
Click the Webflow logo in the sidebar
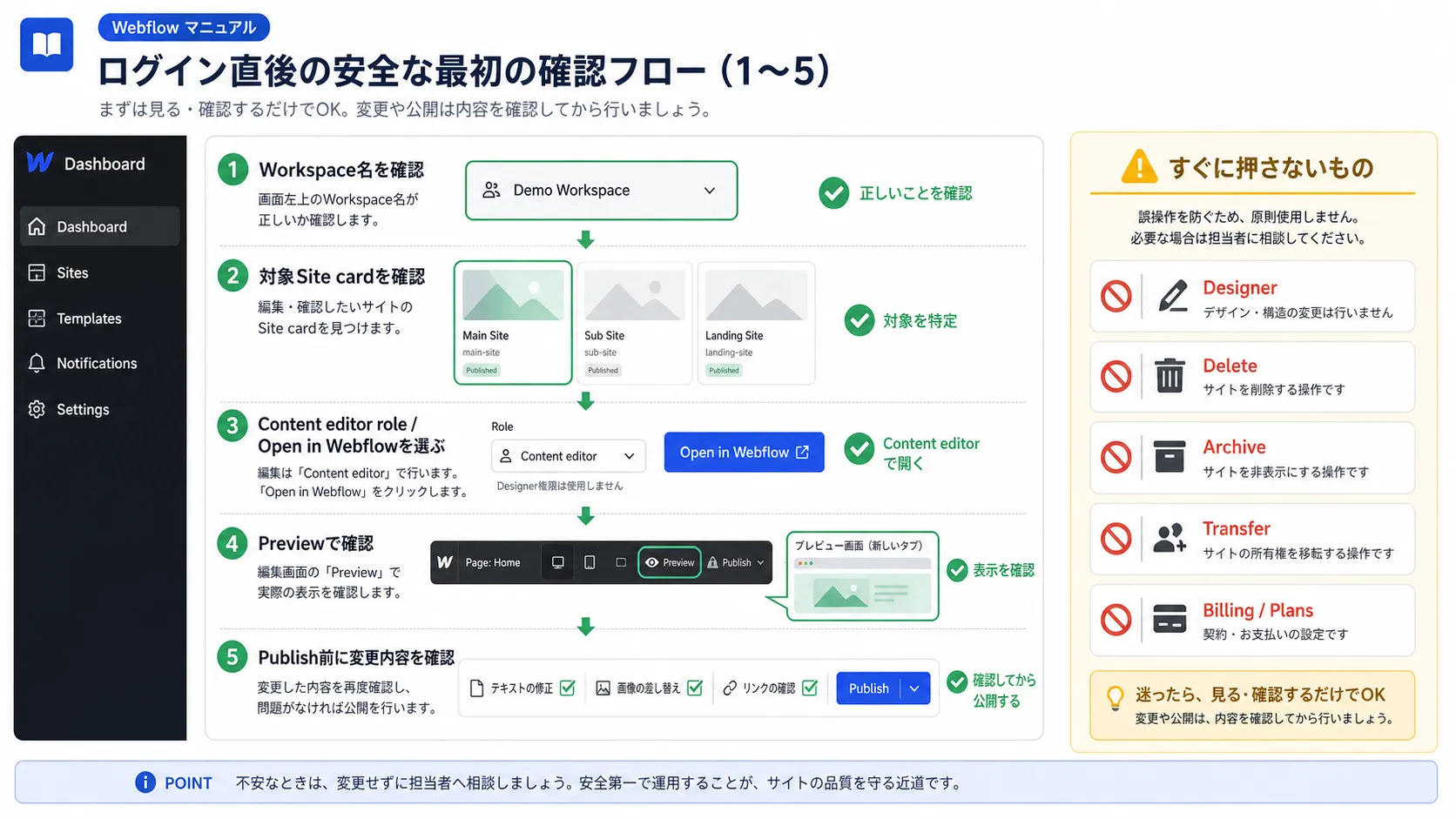(40, 163)
